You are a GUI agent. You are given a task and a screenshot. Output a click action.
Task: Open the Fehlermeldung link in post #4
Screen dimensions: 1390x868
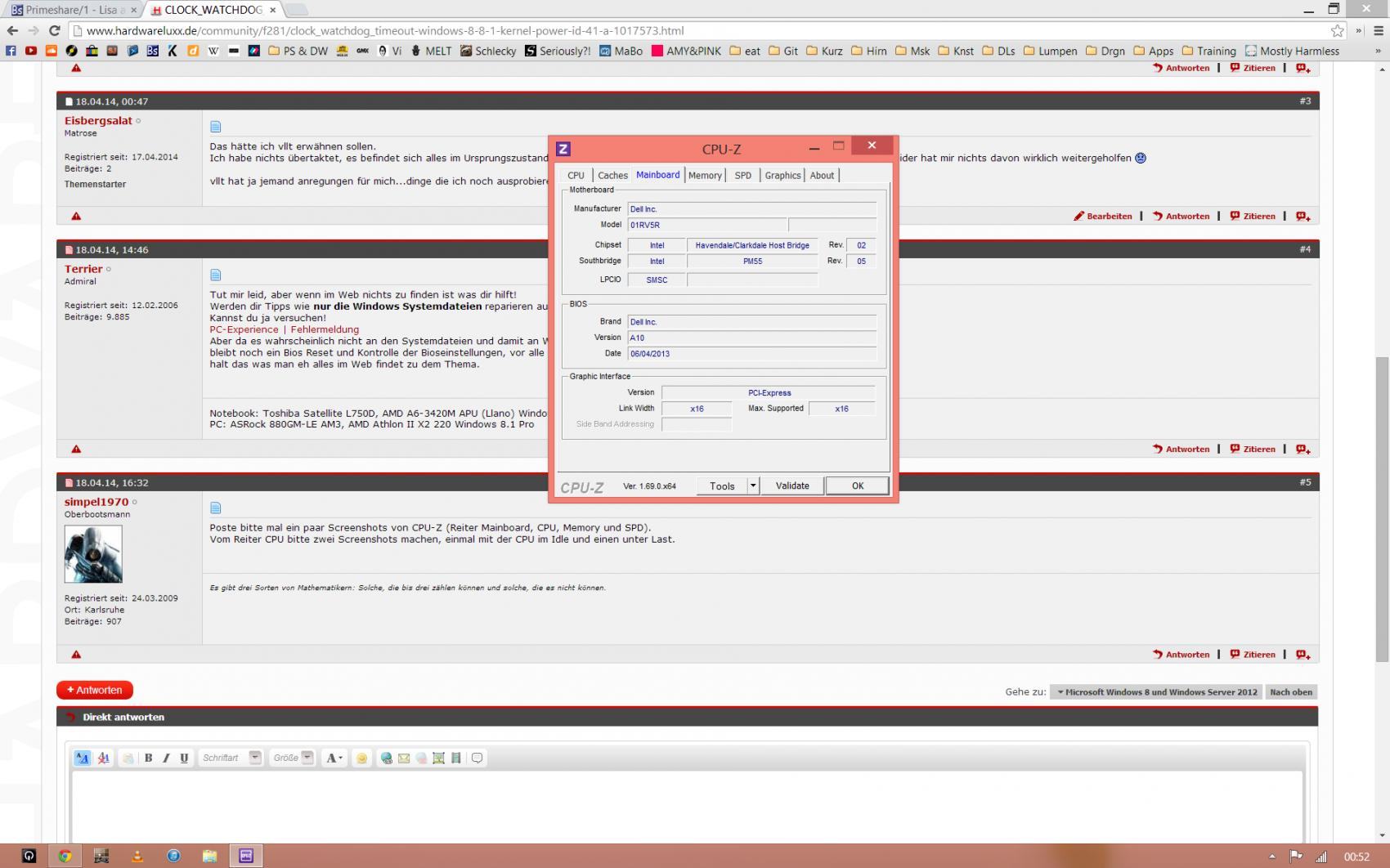(x=325, y=329)
